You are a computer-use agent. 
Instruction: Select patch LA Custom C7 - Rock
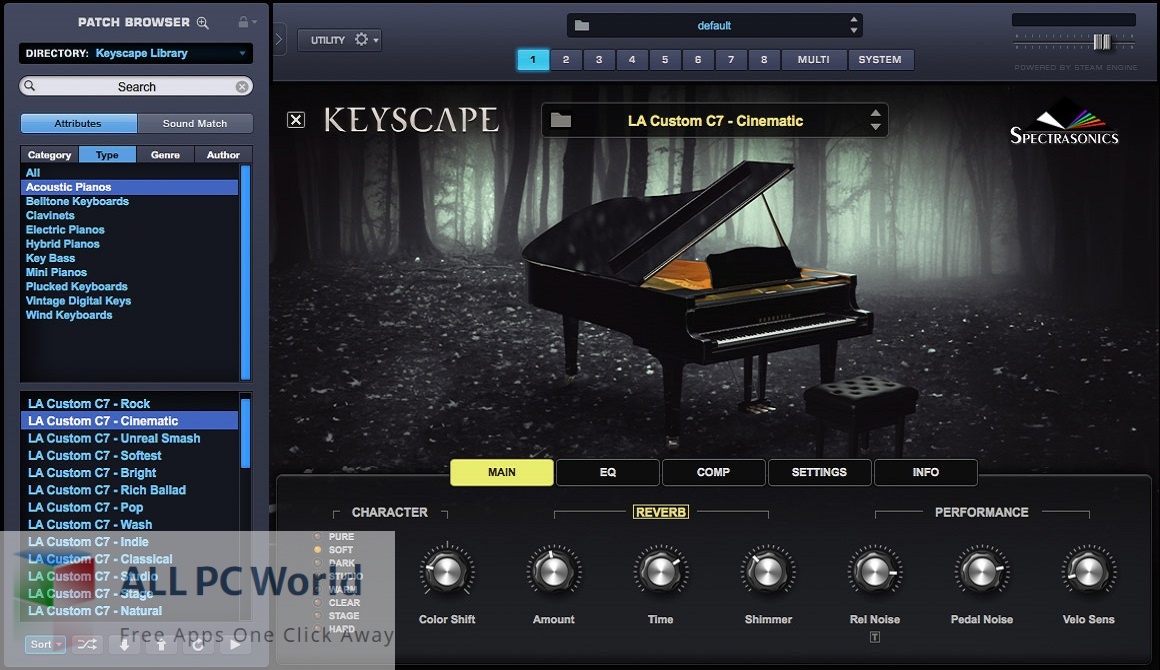click(x=89, y=403)
